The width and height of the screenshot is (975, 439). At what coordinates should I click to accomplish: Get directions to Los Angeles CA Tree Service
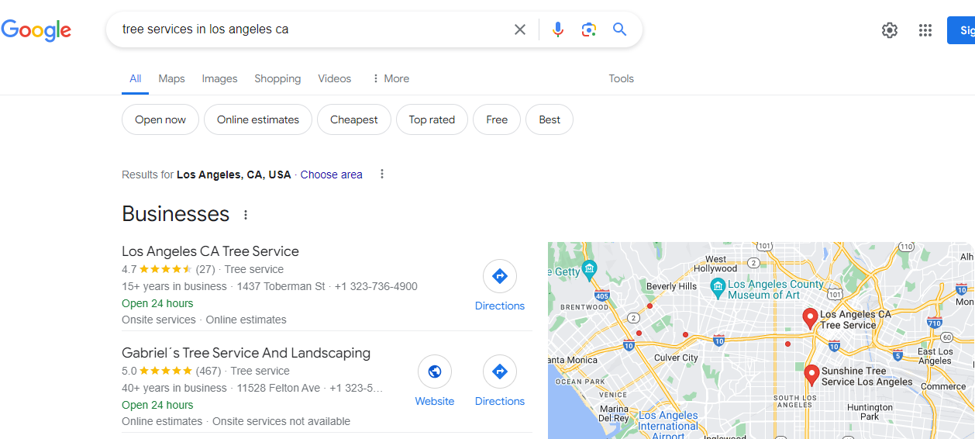pyautogui.click(x=500, y=285)
